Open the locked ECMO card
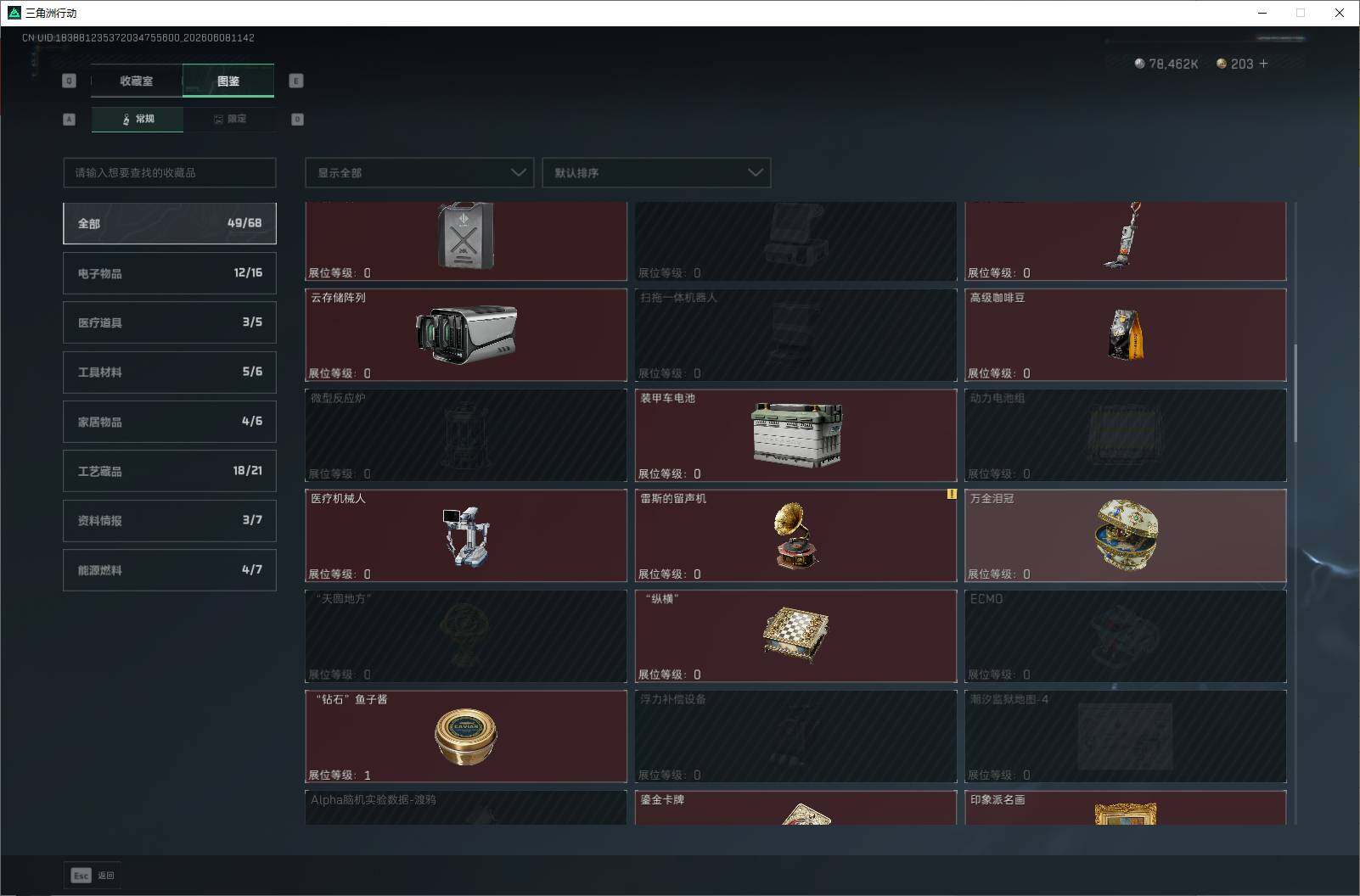This screenshot has width=1360, height=896. (1126, 636)
